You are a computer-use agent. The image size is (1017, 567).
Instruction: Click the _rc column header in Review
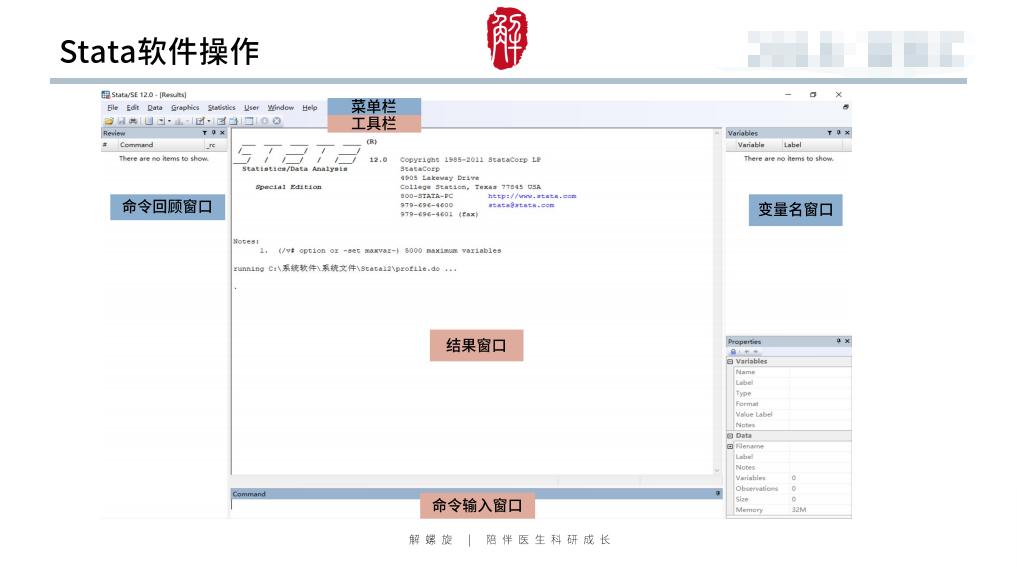[215, 145]
